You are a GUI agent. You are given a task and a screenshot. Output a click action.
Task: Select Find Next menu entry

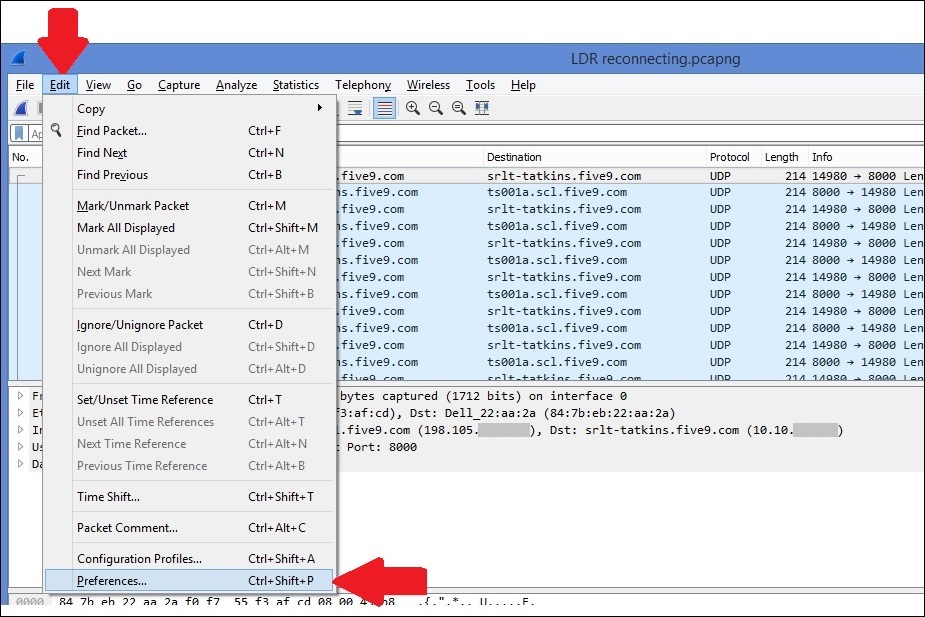pyautogui.click(x=189, y=153)
